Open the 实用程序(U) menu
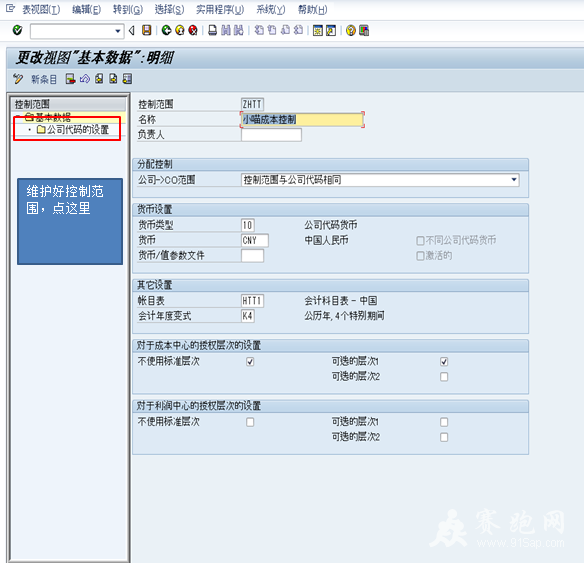 pos(220,9)
